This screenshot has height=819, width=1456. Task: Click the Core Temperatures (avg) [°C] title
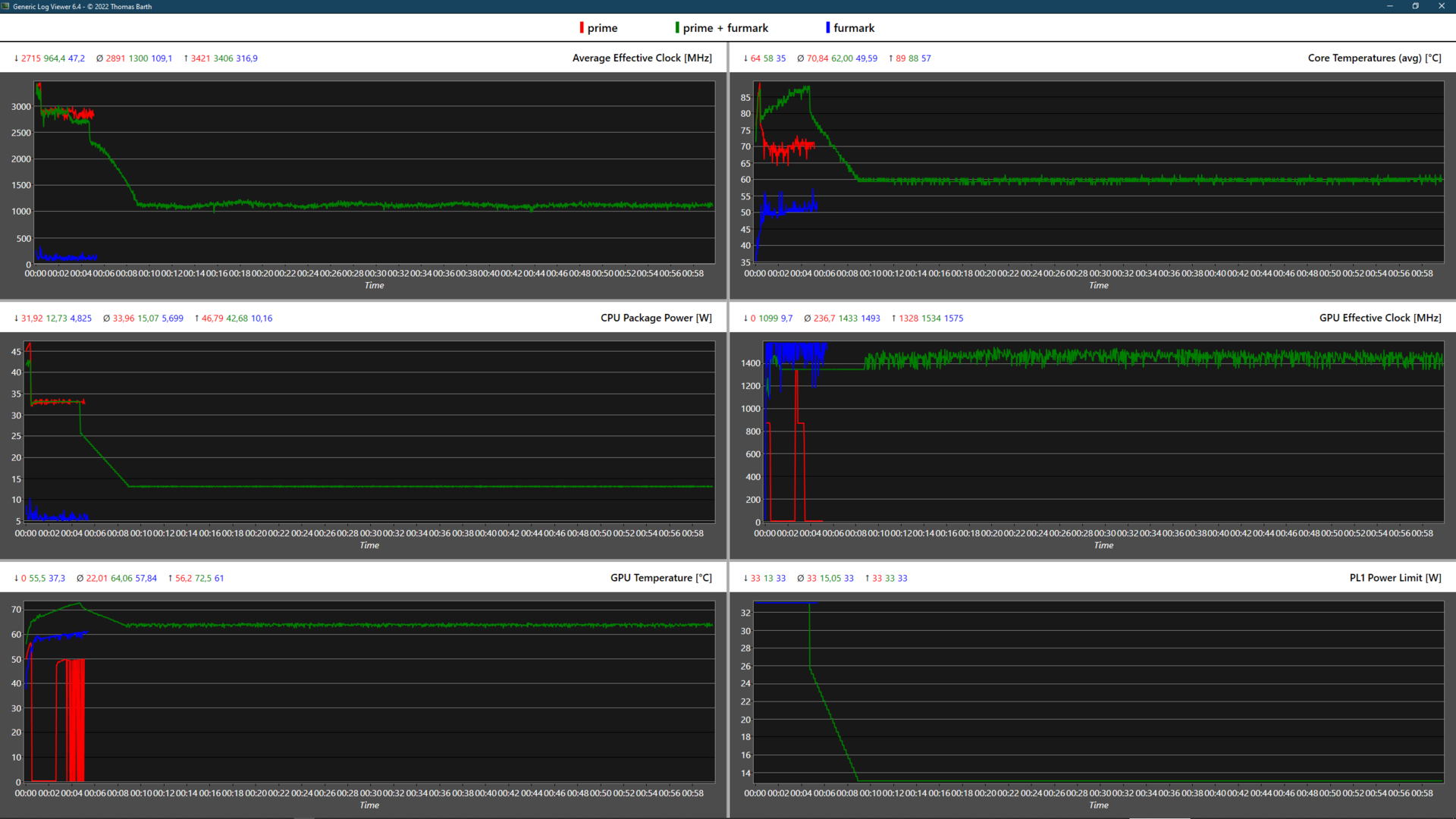coord(1374,58)
